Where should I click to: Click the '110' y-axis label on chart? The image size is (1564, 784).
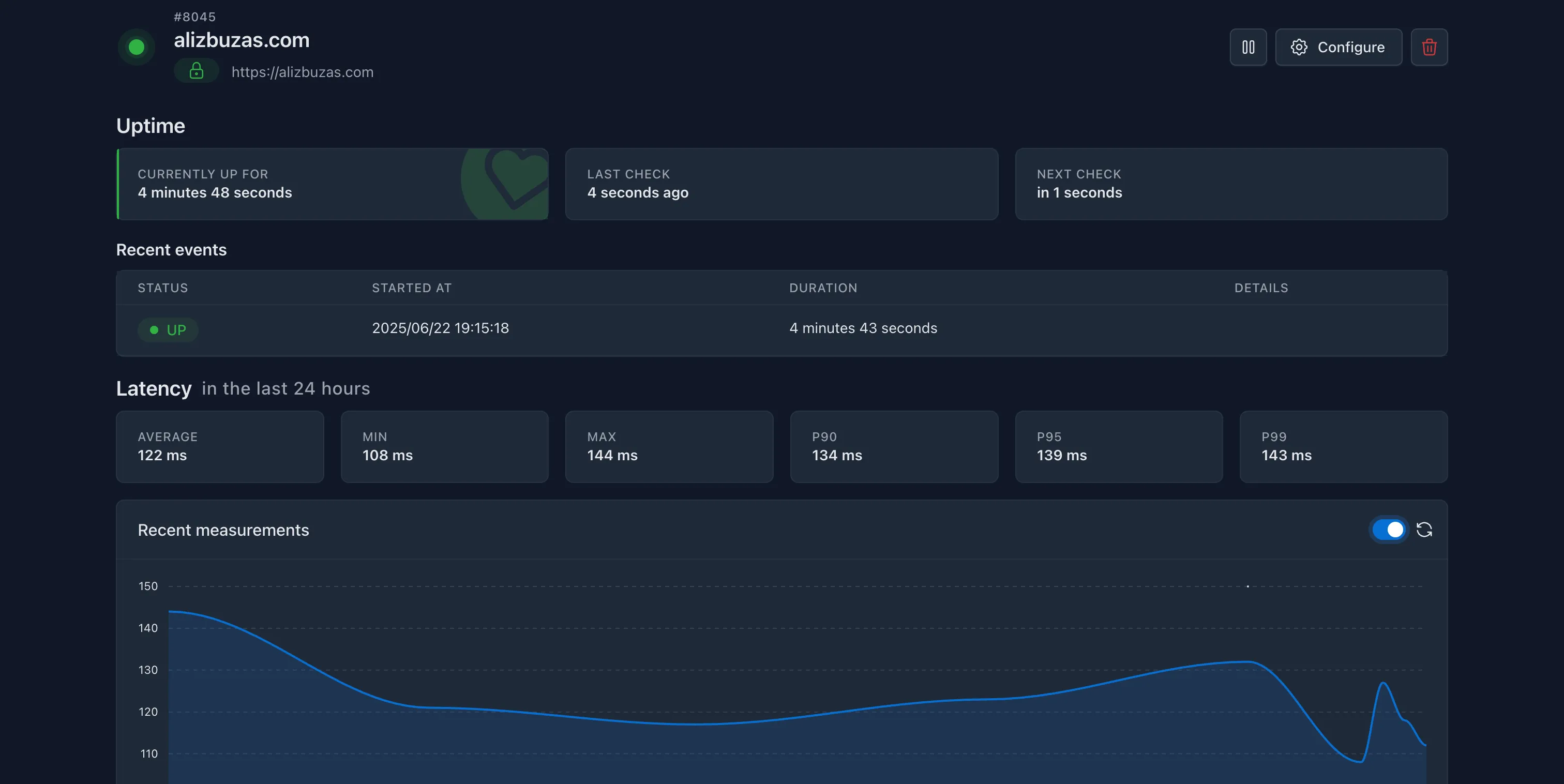pyautogui.click(x=149, y=753)
